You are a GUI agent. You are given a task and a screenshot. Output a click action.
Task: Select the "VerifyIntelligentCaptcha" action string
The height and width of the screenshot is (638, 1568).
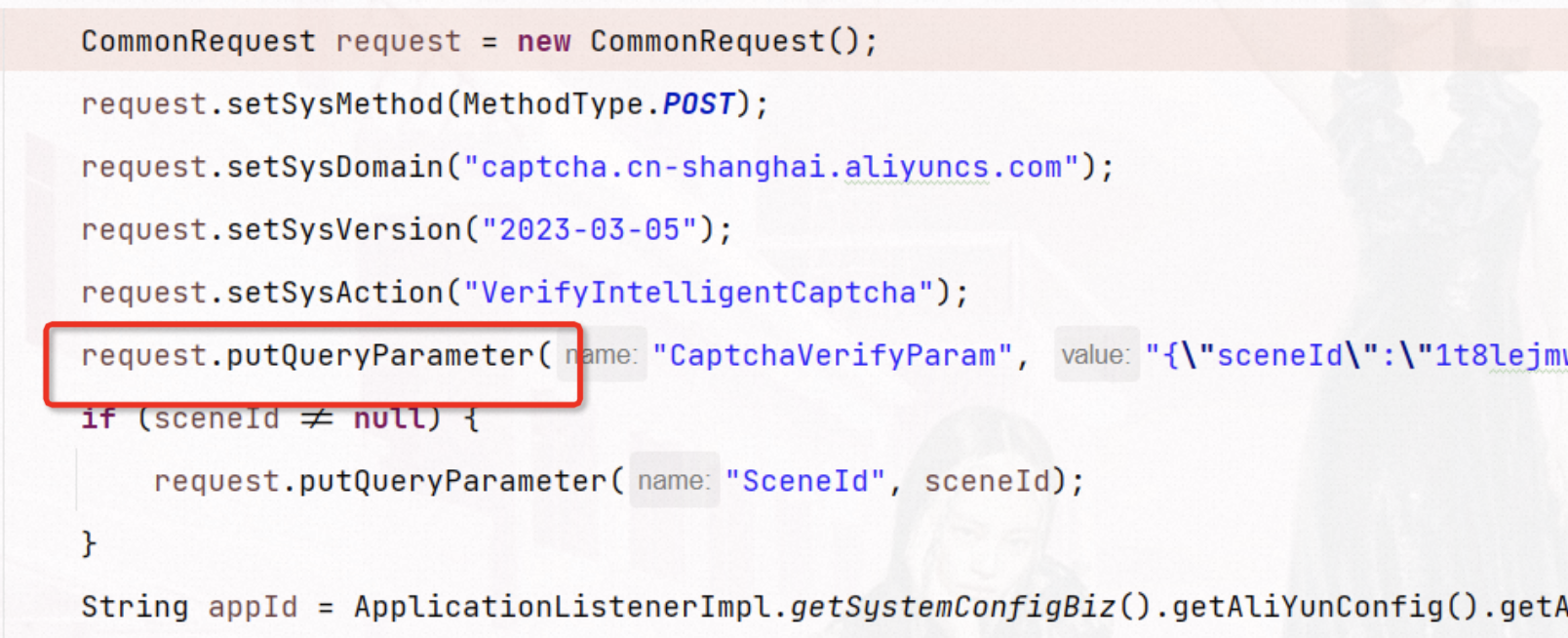[x=698, y=293]
